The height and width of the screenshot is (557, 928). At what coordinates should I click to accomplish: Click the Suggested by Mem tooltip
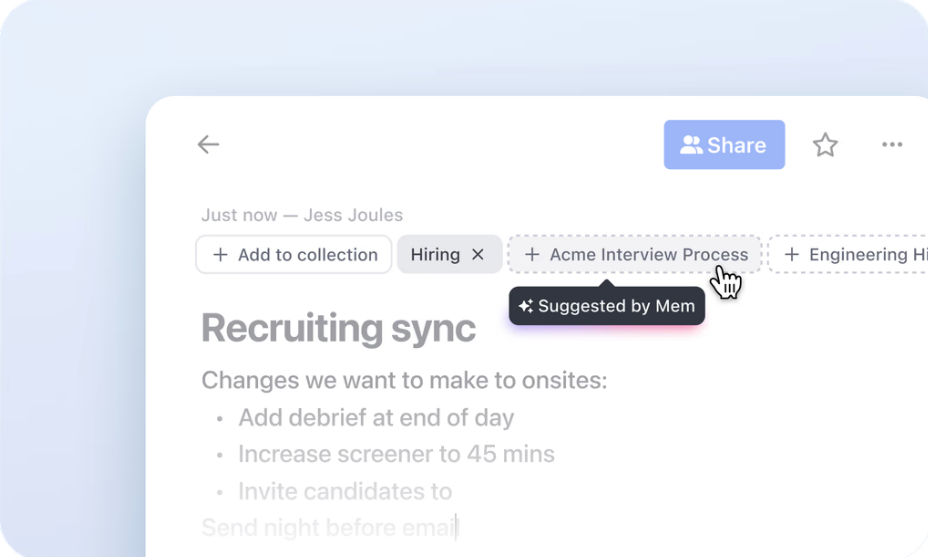[607, 306]
